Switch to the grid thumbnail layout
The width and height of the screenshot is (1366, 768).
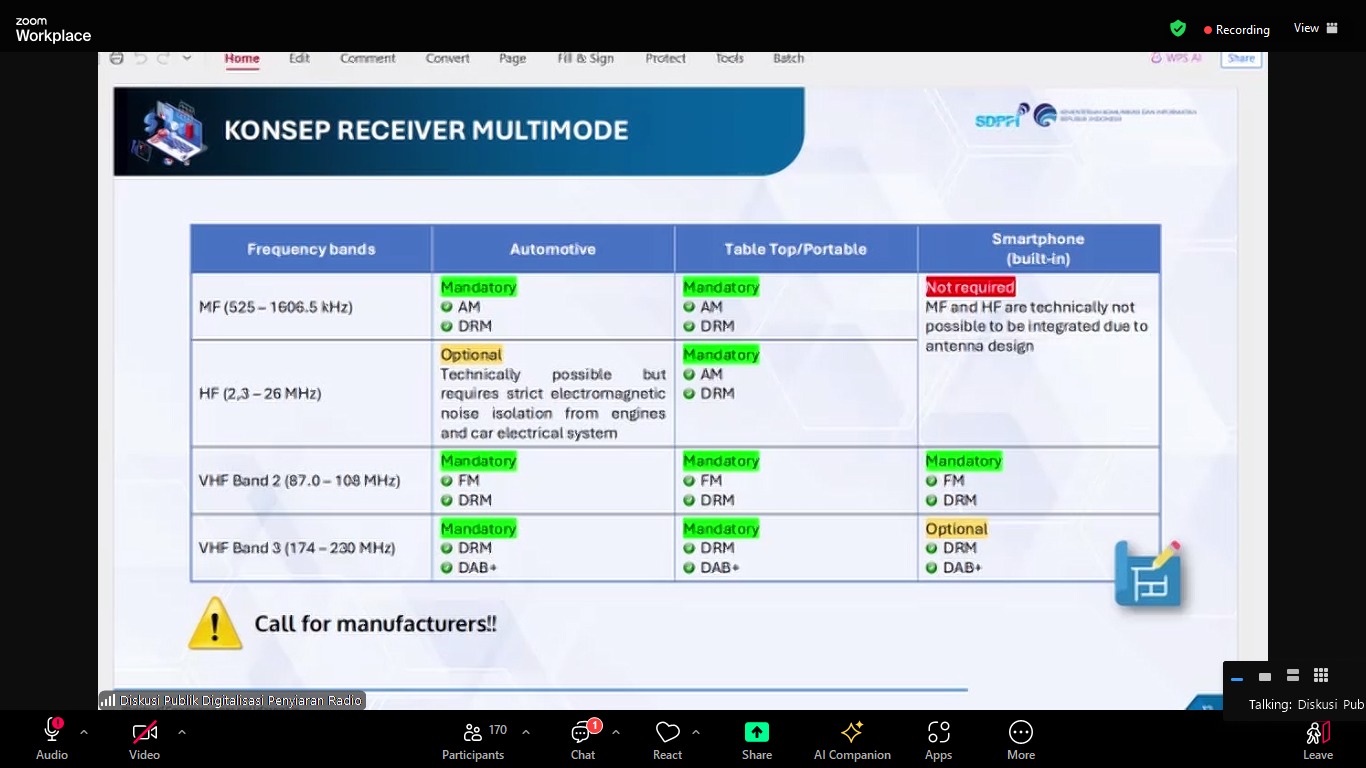point(1321,676)
